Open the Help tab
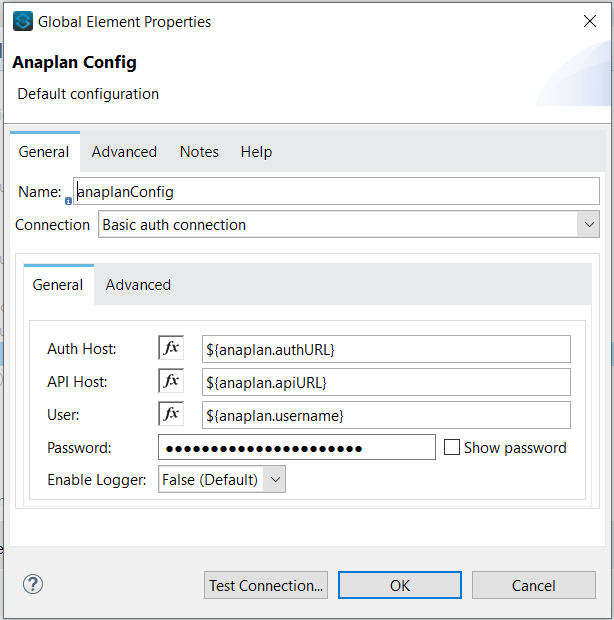The width and height of the screenshot is (614, 620). (x=256, y=152)
